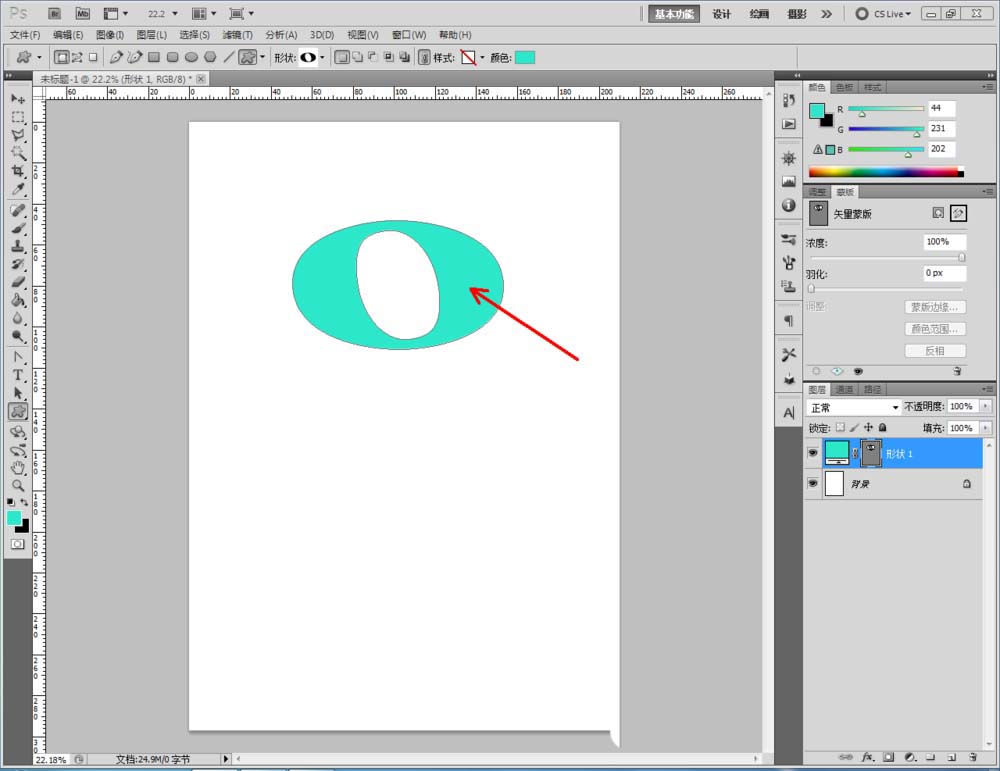Open the Paragraph panel icon in dock
The height and width of the screenshot is (771, 1000).
pyautogui.click(x=789, y=321)
